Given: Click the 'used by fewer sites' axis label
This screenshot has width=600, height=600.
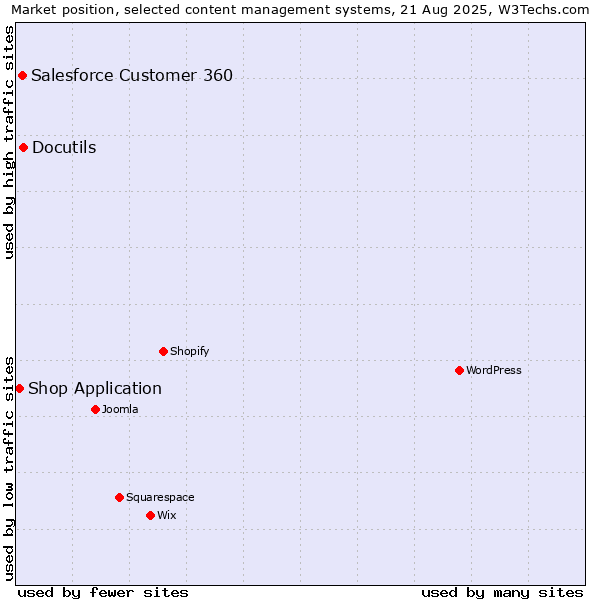Looking at the screenshot, I should [103, 593].
